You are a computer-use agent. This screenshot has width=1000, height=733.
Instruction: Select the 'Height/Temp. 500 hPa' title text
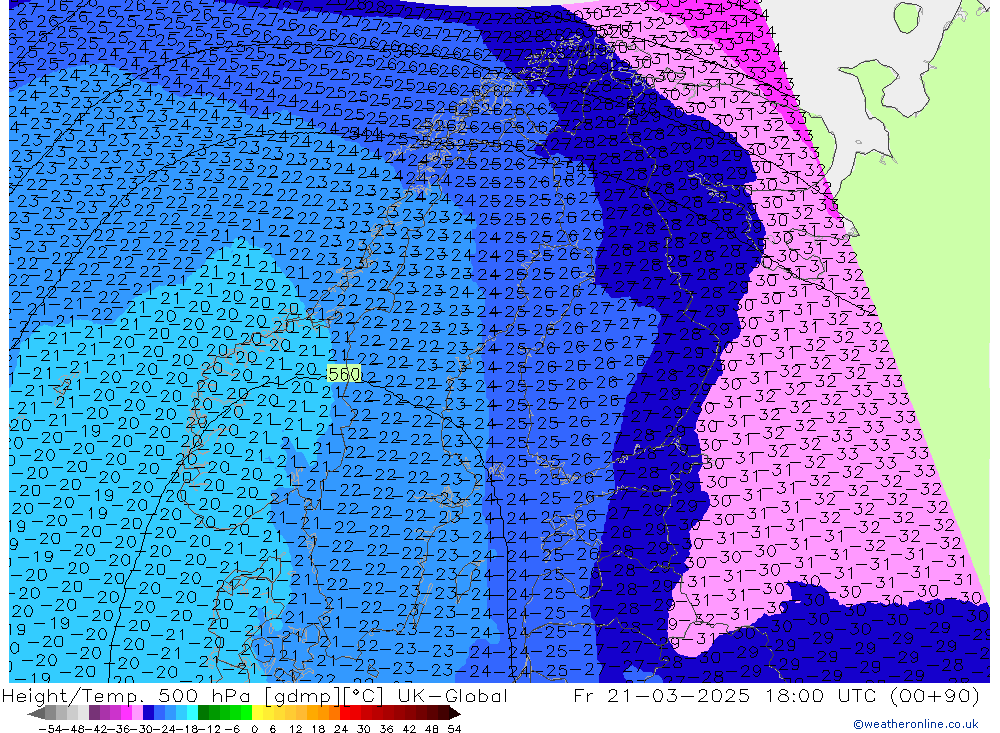(x=124, y=695)
